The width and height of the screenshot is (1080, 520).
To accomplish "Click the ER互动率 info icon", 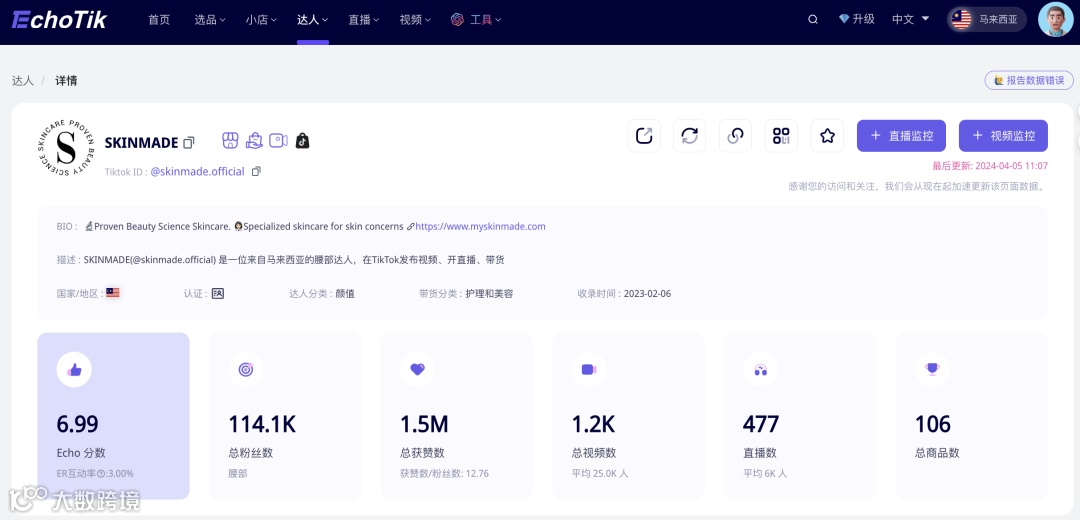I will point(101,474).
